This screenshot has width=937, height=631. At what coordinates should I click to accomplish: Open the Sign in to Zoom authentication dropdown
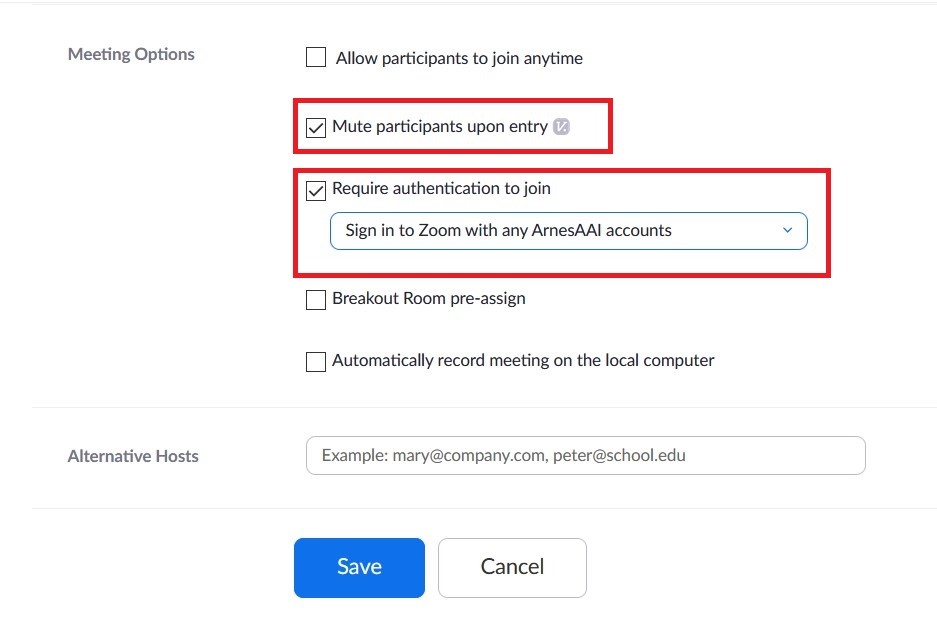(x=568, y=231)
